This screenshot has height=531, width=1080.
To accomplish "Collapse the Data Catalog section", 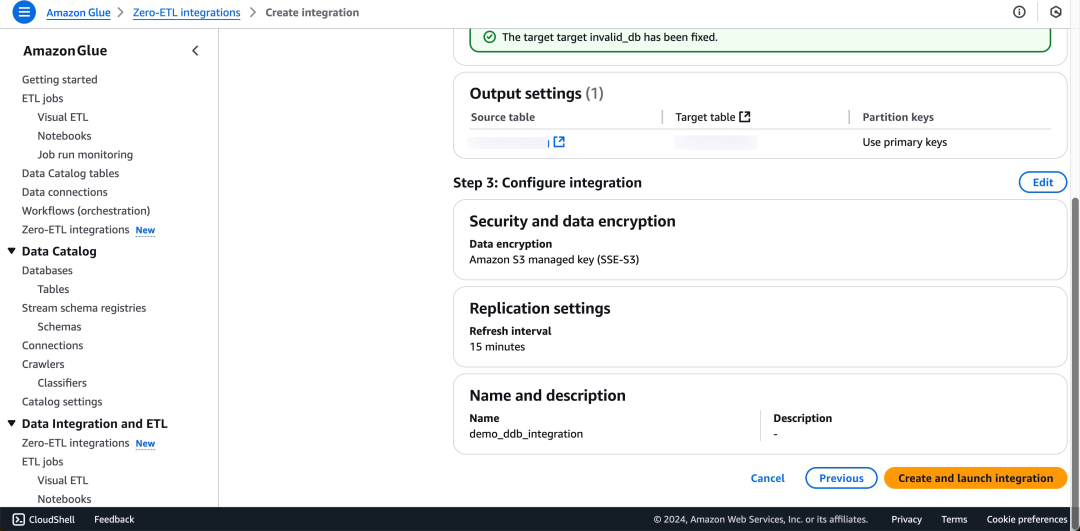I will 11,251.
